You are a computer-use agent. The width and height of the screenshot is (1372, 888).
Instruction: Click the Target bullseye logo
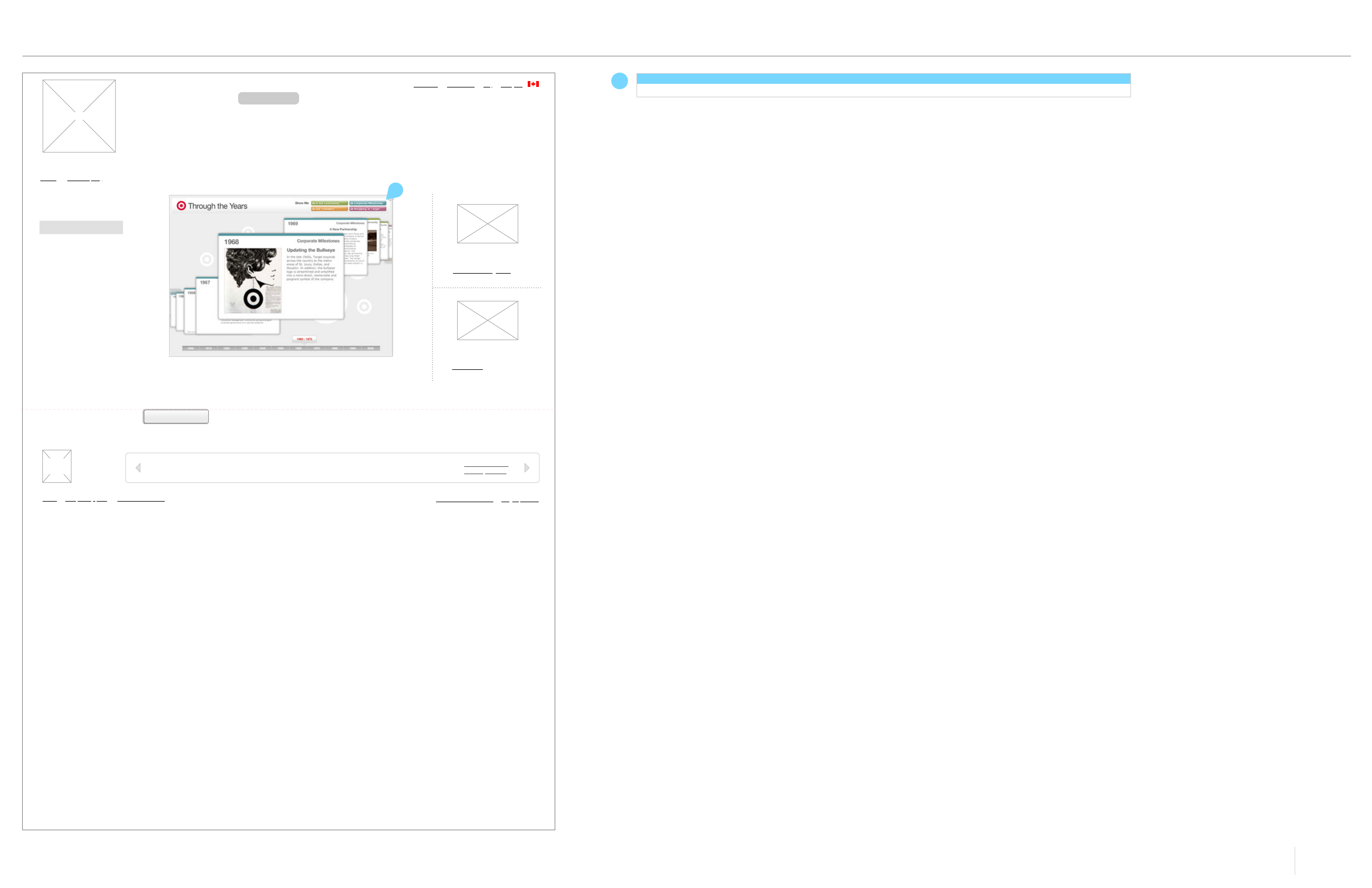pyautogui.click(x=181, y=206)
